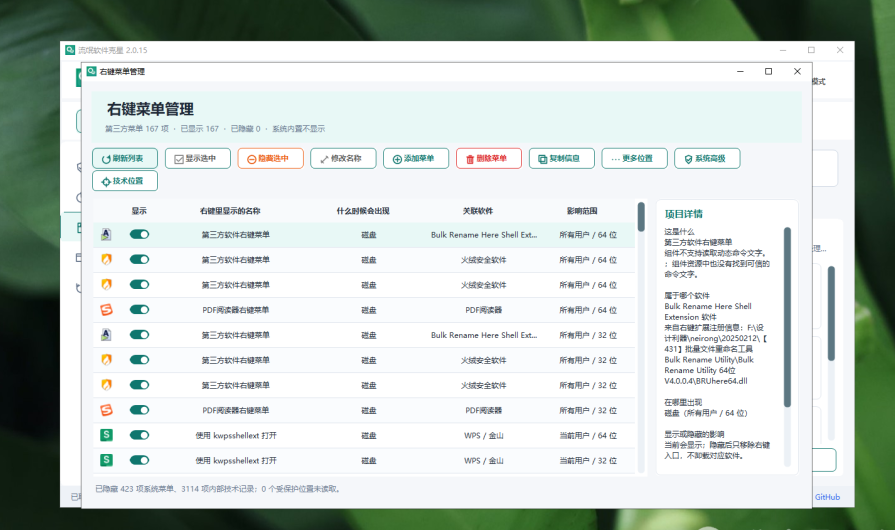Toggle display of the PDF阅读器右键菜单 64 位 entry
Screen dimensions: 895x530
[x=139, y=310]
